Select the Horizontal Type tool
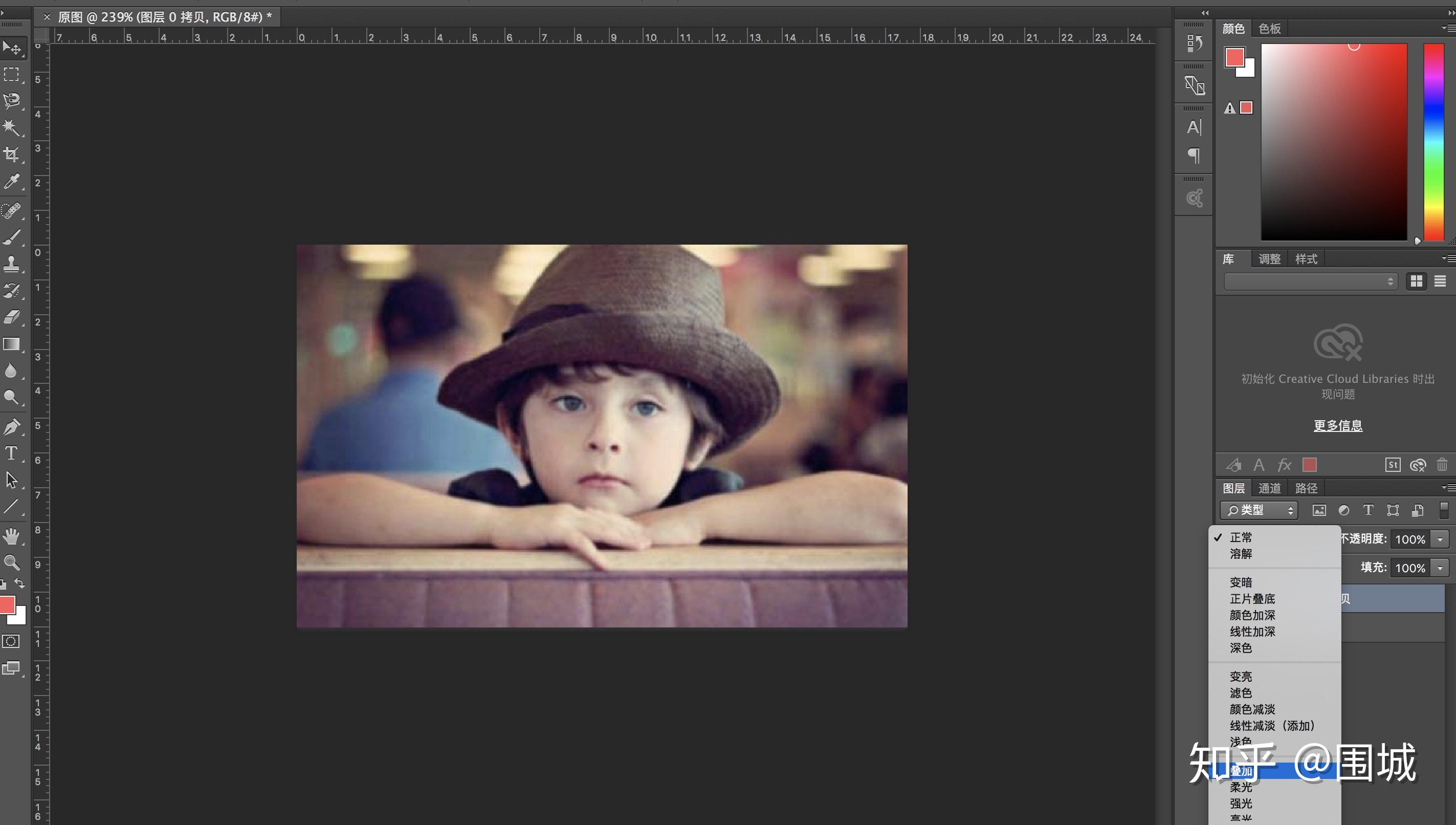 click(11, 453)
